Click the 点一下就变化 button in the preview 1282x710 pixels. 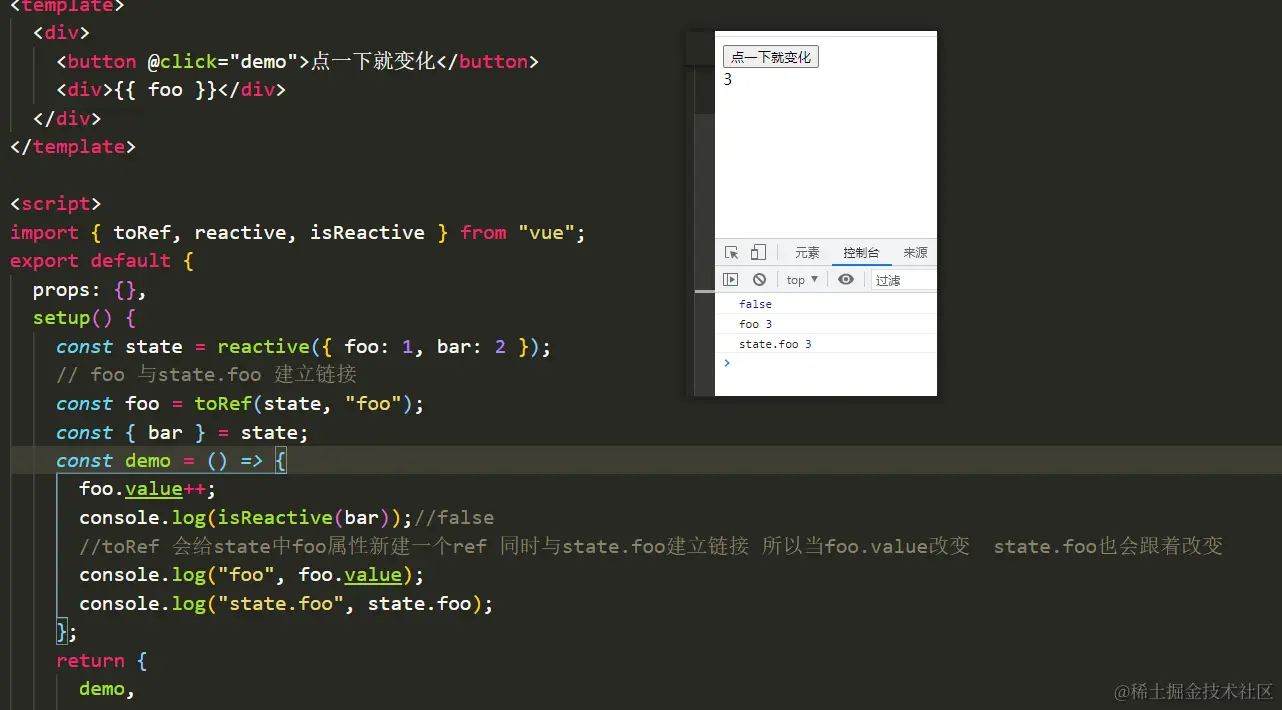[770, 57]
